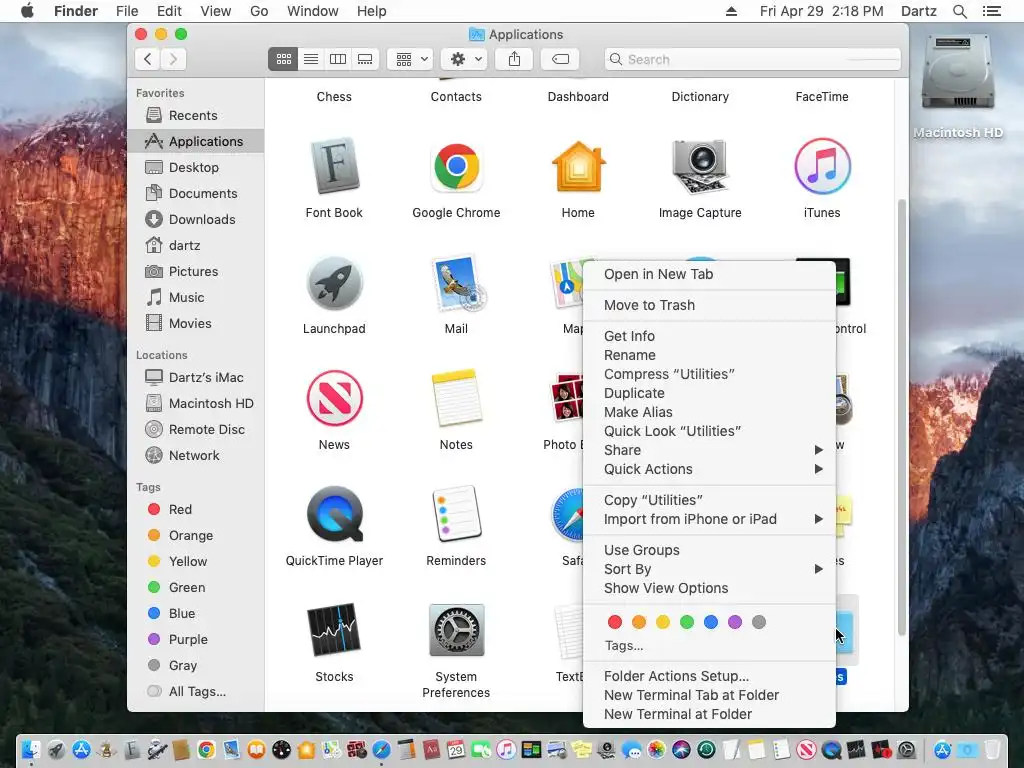
Task: Choose Show View Options
Action: pos(709,588)
